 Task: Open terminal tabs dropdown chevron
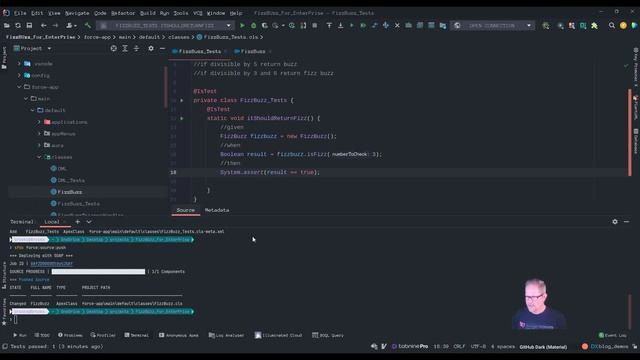click(x=89, y=222)
